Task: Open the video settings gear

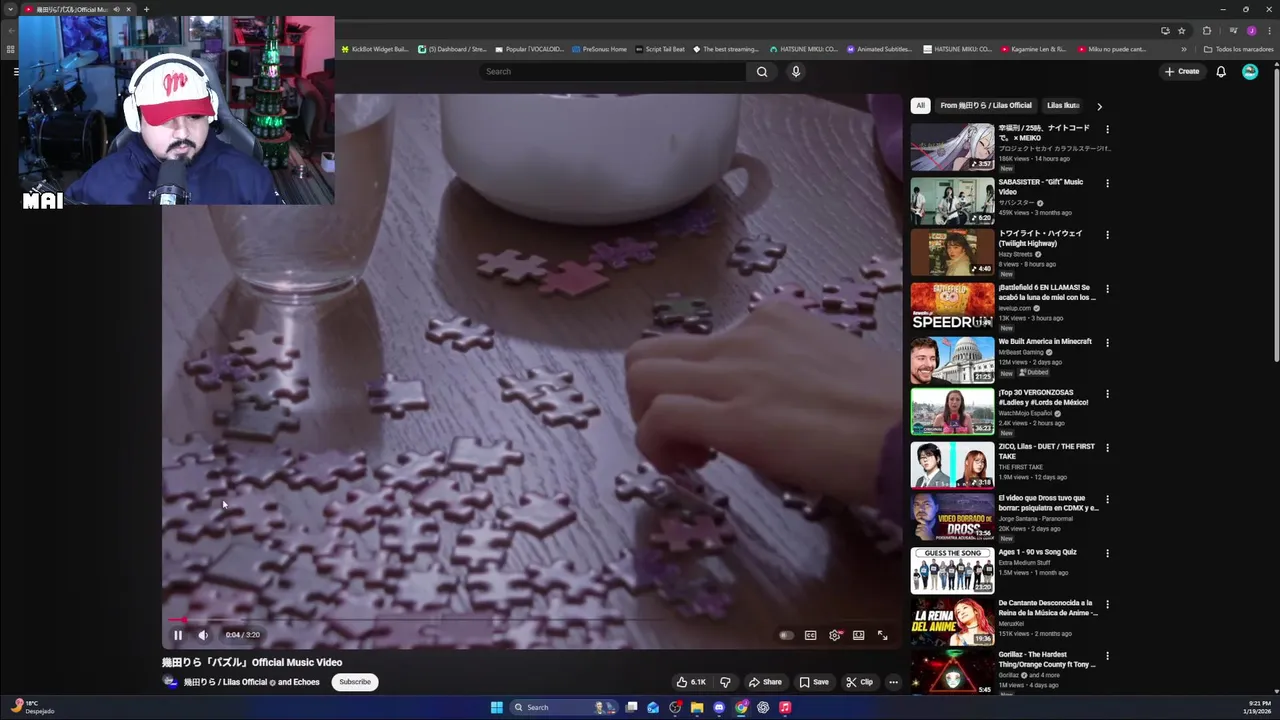Action: 834,635
